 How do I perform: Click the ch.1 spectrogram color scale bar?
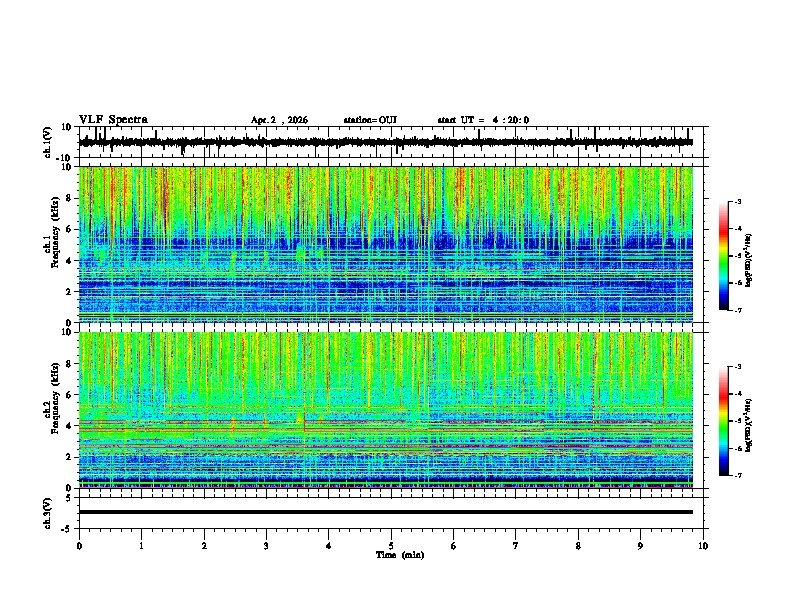tap(724, 256)
